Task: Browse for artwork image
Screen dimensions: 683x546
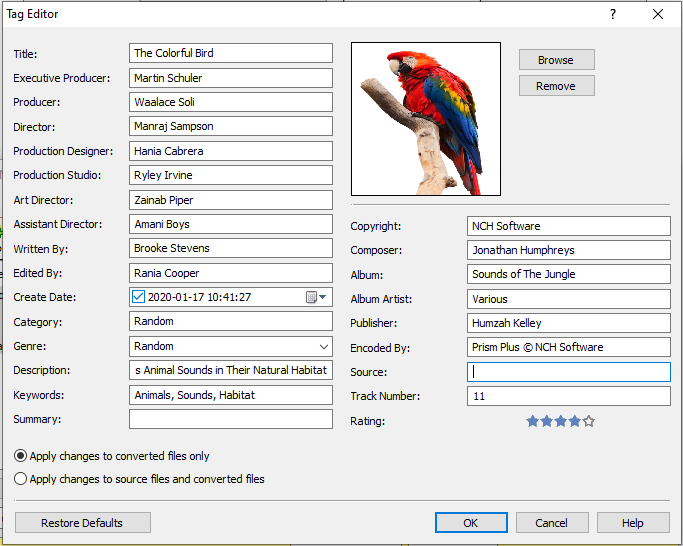Action: (556, 60)
